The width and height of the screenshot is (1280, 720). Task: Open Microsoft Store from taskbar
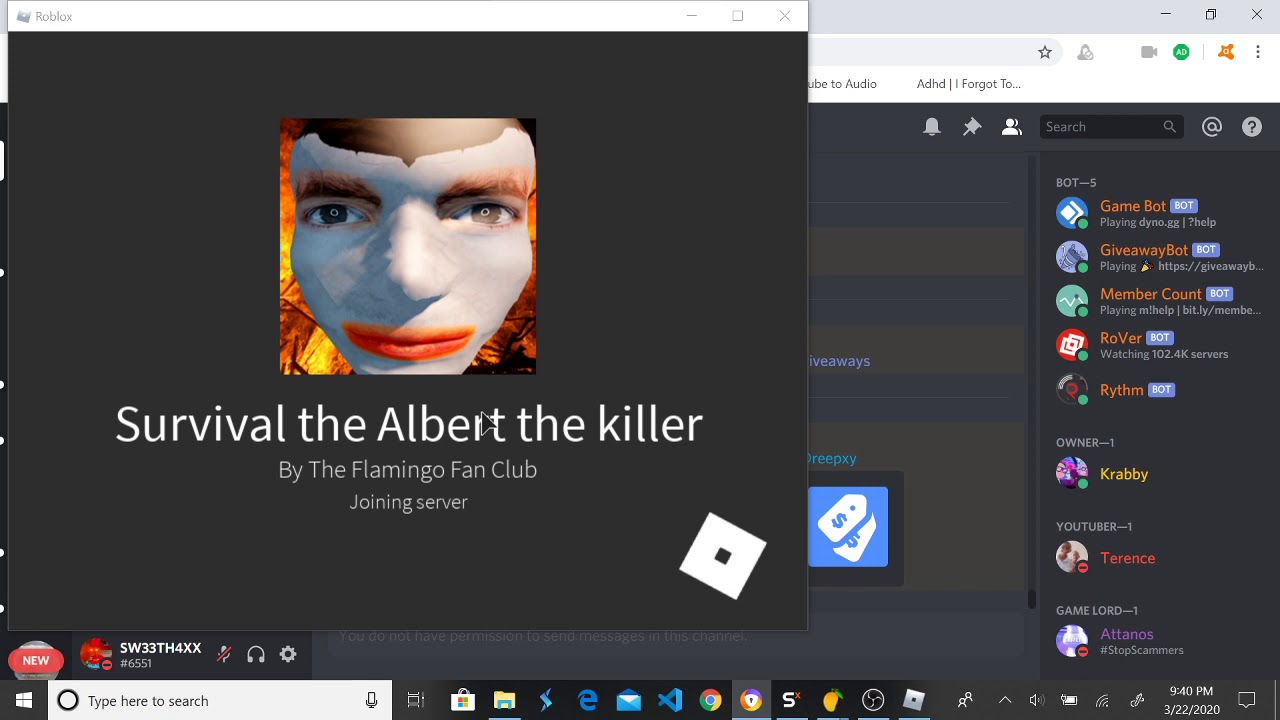tap(462, 701)
